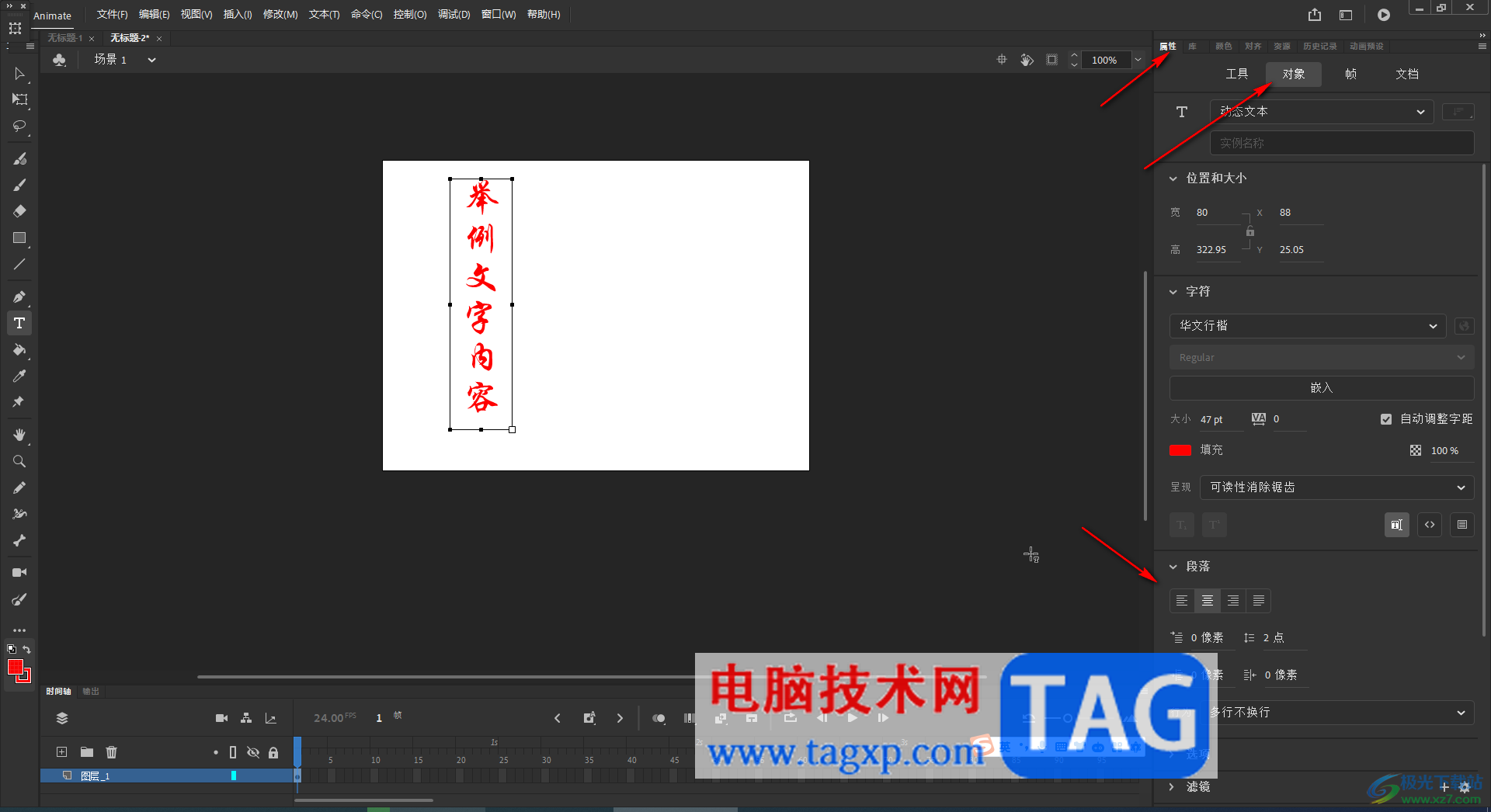Collapse the position and size section
Image resolution: width=1491 pixels, height=812 pixels.
(1173, 179)
